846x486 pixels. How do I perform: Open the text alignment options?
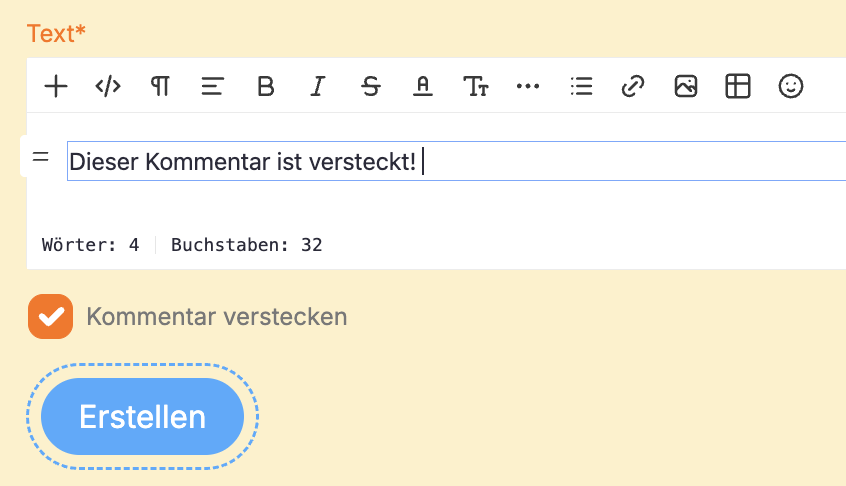point(212,87)
